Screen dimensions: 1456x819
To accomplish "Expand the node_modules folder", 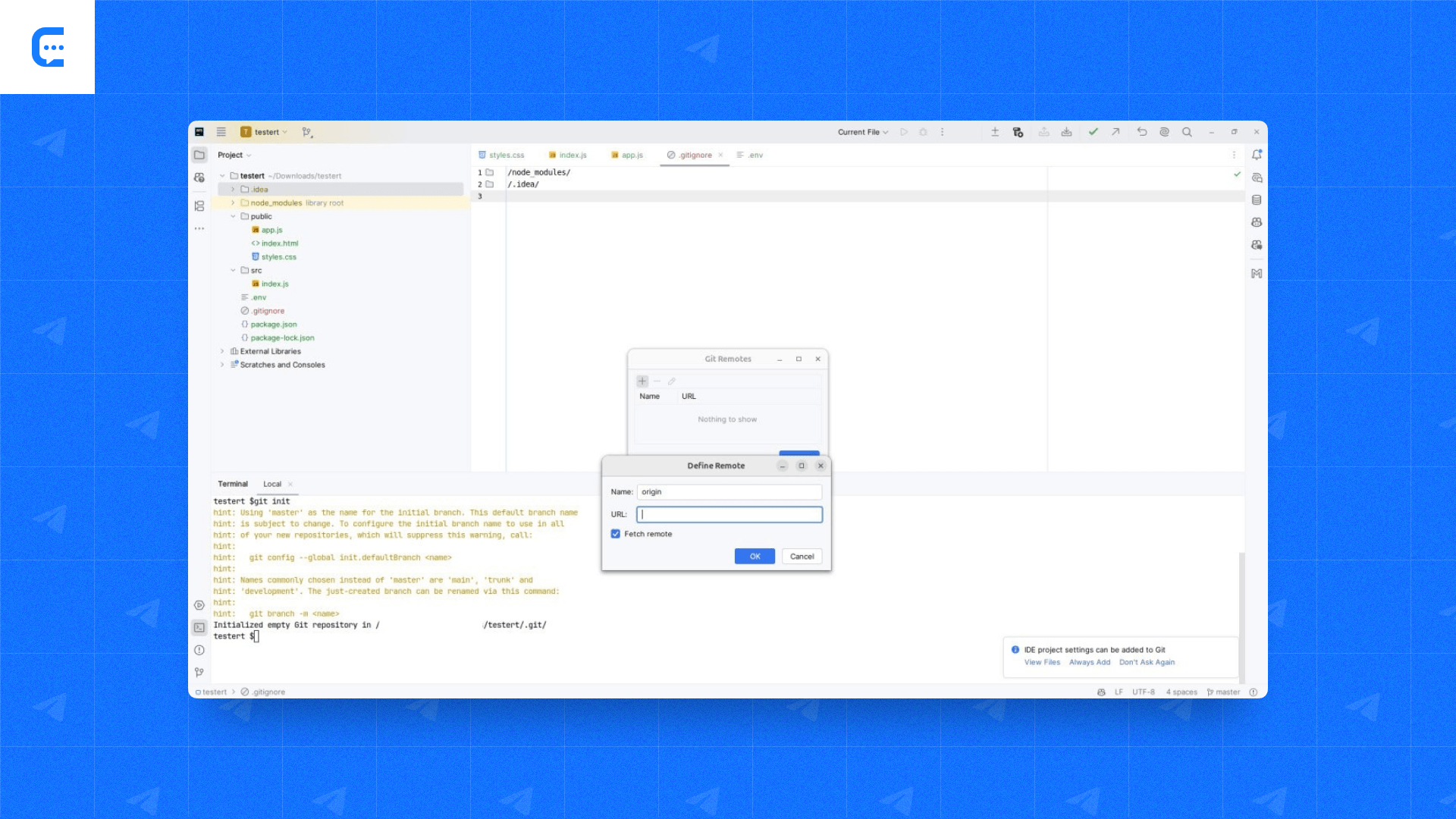I will point(233,203).
